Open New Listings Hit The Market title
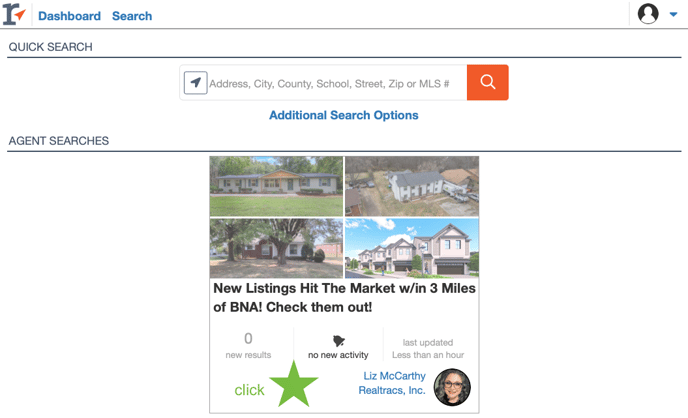 (344, 297)
